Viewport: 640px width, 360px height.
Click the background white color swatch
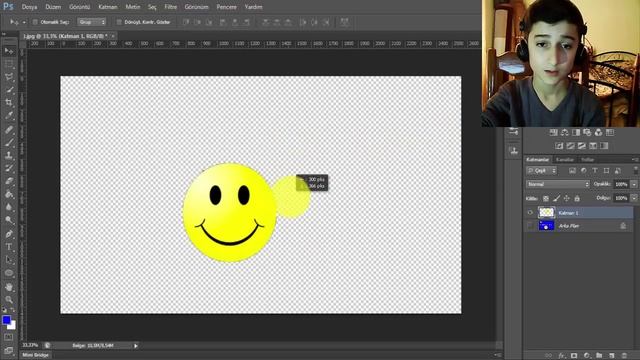coord(13,326)
